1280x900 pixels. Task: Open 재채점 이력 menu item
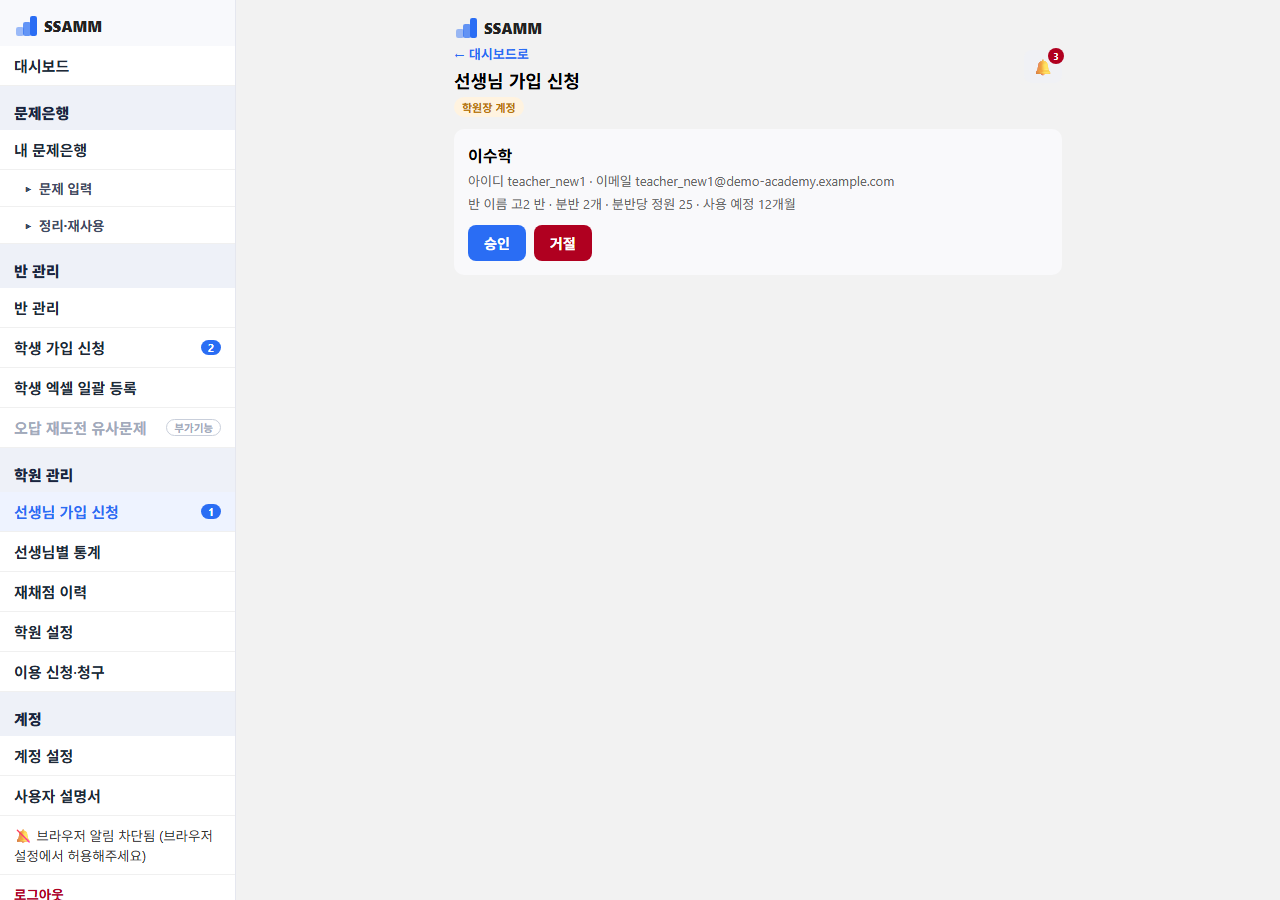coord(117,592)
